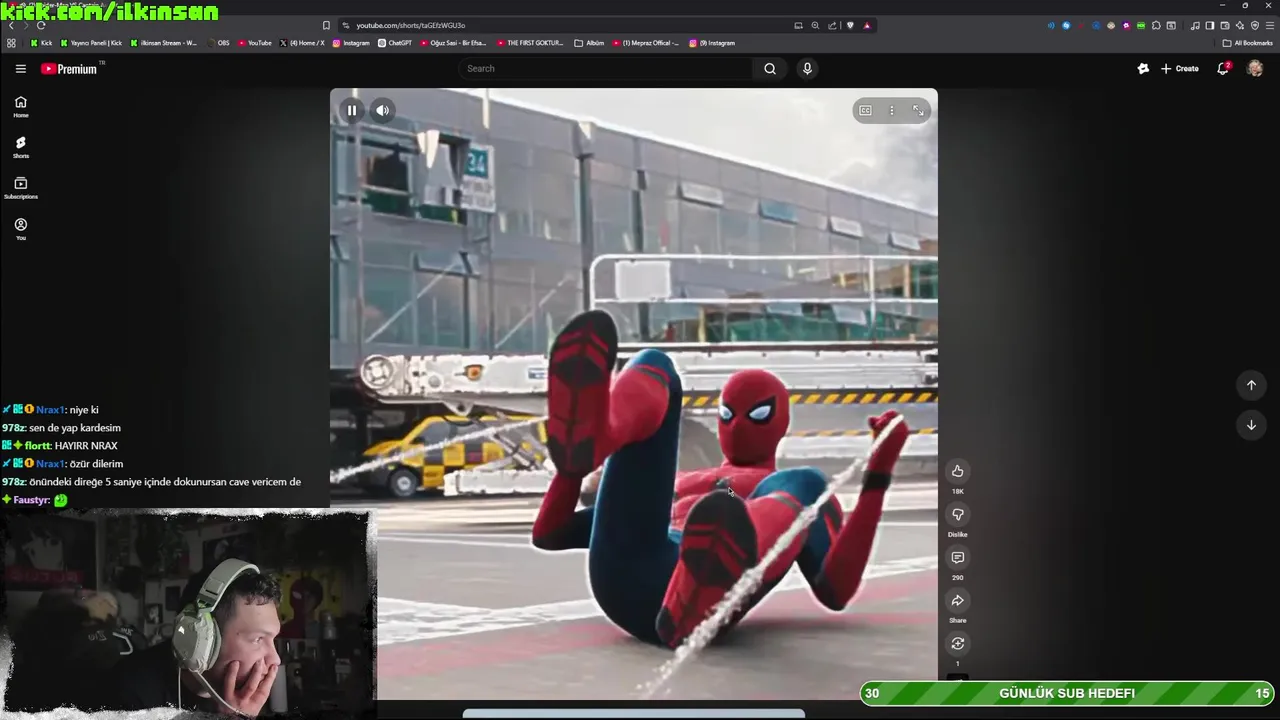Open the YouTube guide hamburger menu
This screenshot has width=1280, height=720.
point(20,69)
